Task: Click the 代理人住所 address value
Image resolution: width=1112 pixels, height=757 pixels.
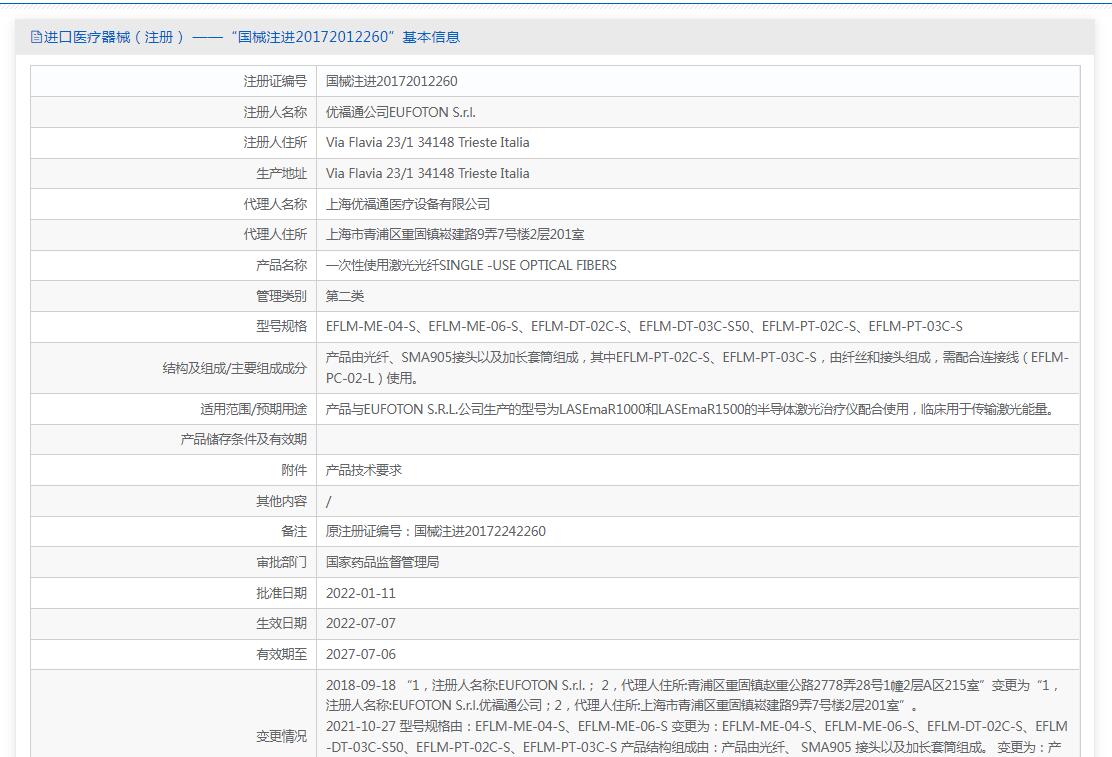Action: (455, 234)
